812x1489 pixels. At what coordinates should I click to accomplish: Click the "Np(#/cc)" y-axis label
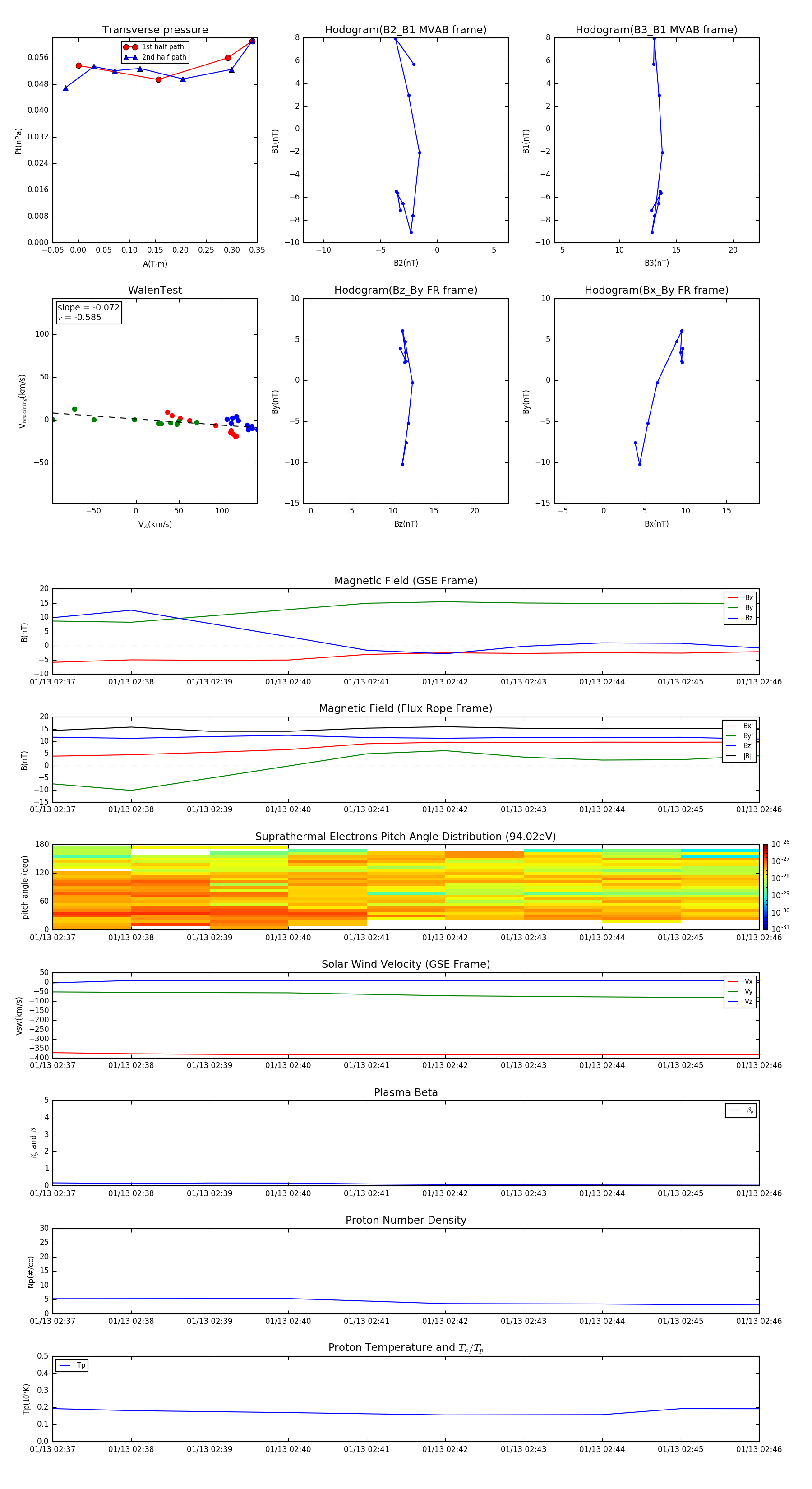pos(31,1271)
